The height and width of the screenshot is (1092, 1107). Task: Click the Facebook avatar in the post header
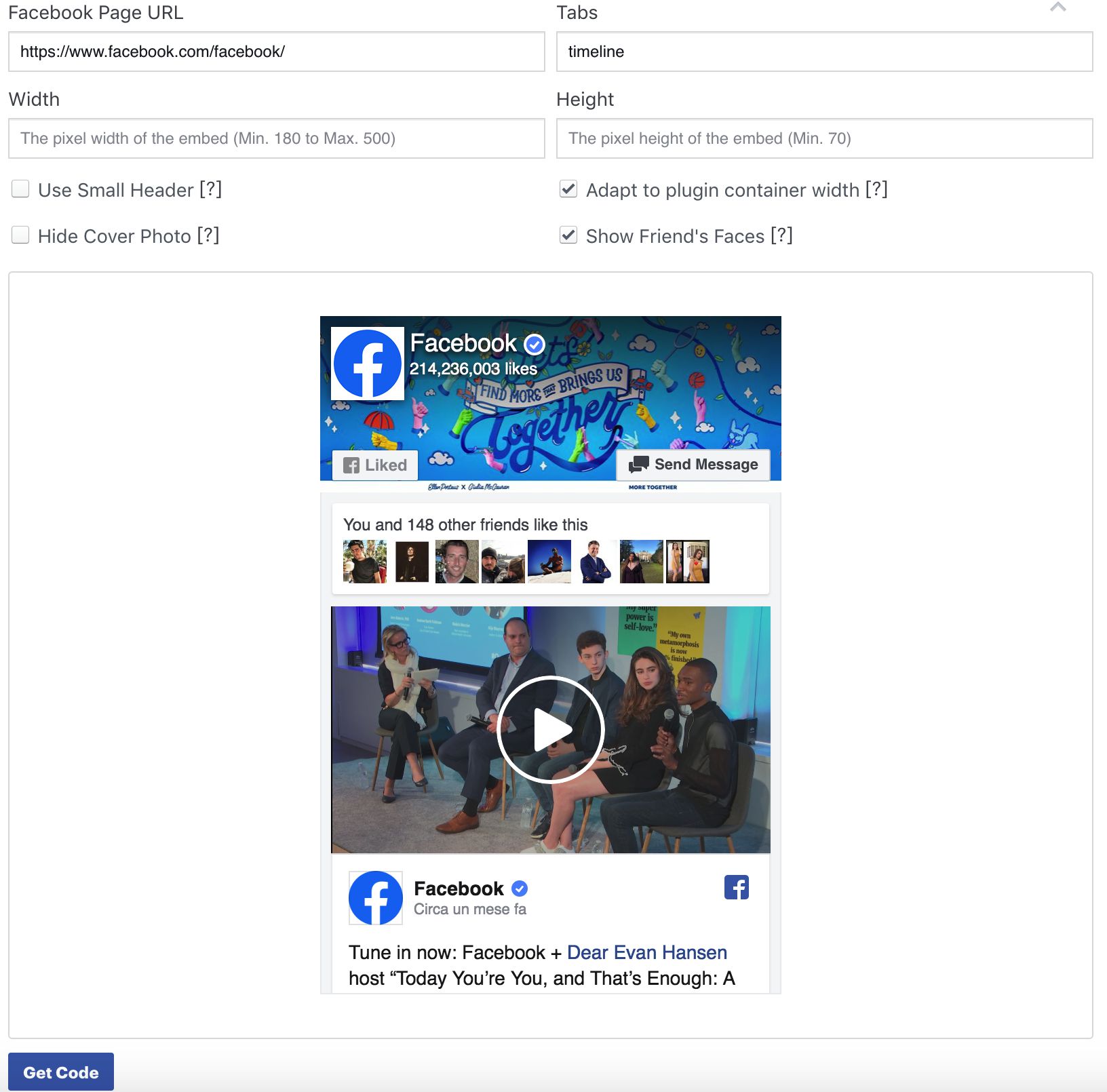(x=376, y=898)
